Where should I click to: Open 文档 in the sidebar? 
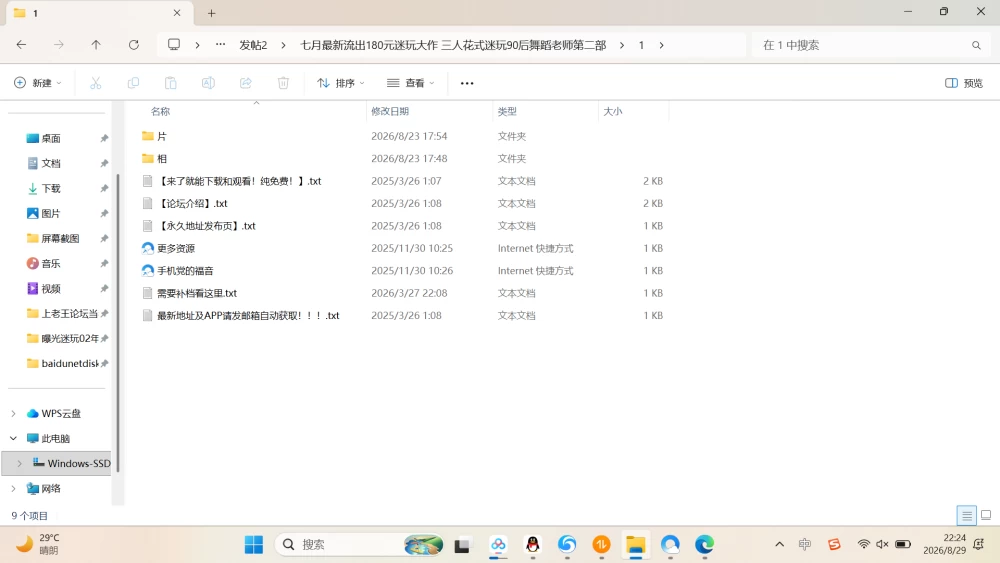[x=51, y=163]
